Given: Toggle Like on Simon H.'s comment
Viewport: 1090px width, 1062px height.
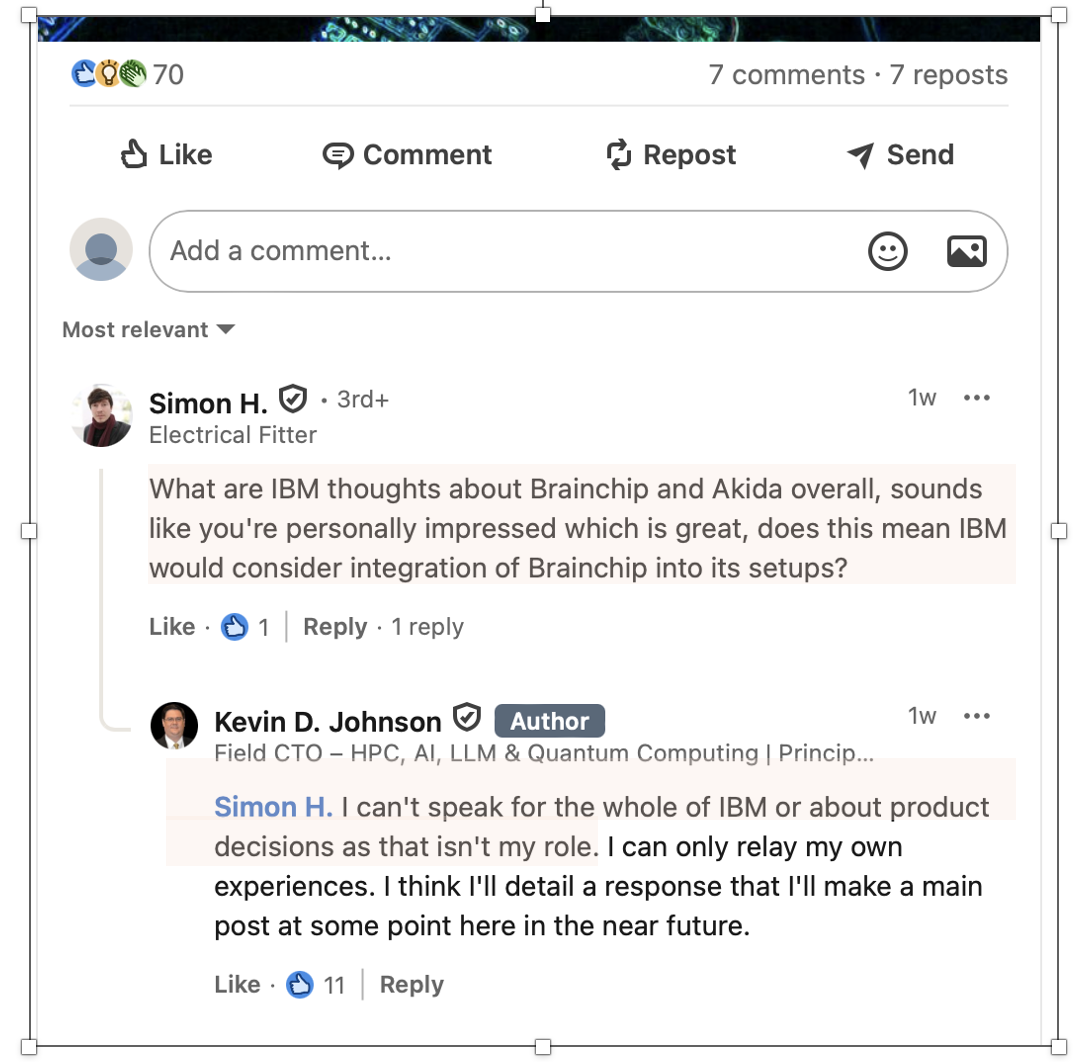Looking at the screenshot, I should pos(172,627).
